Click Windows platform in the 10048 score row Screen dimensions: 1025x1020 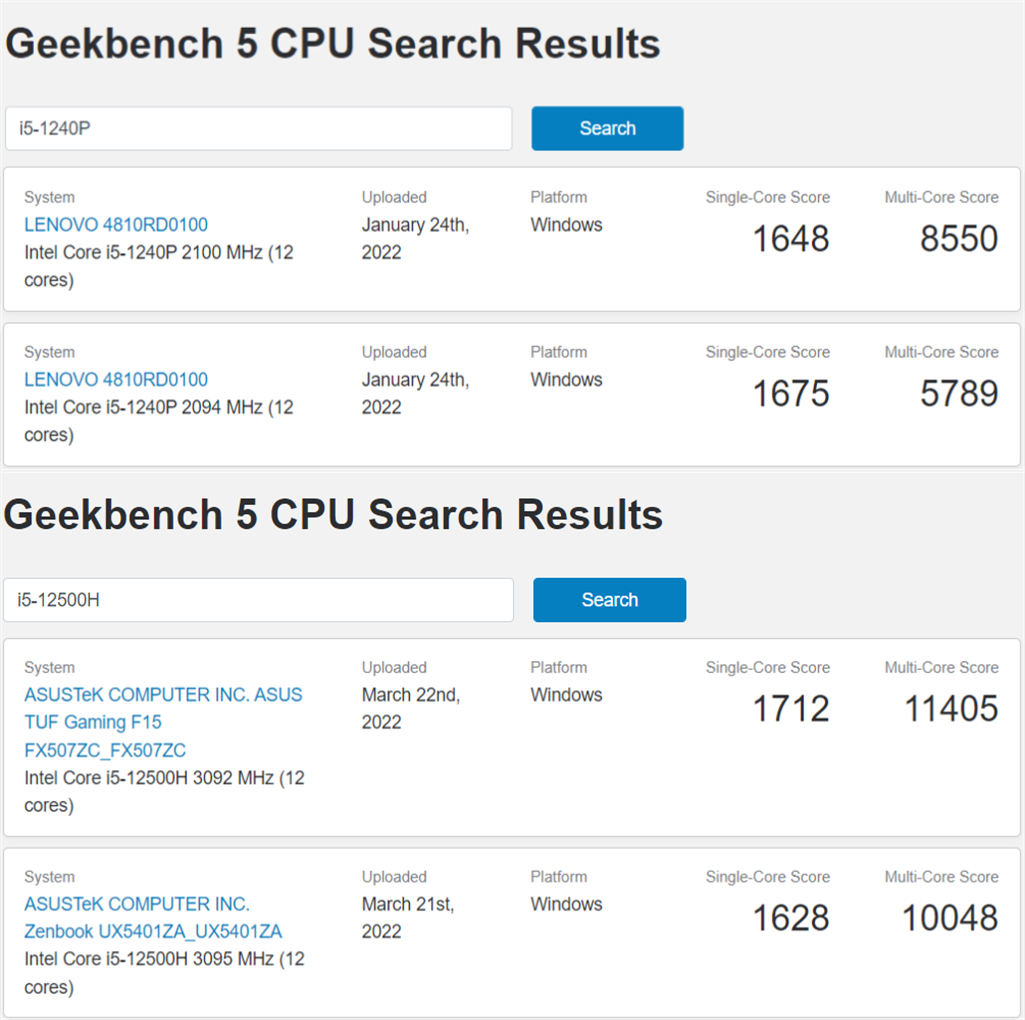[566, 904]
